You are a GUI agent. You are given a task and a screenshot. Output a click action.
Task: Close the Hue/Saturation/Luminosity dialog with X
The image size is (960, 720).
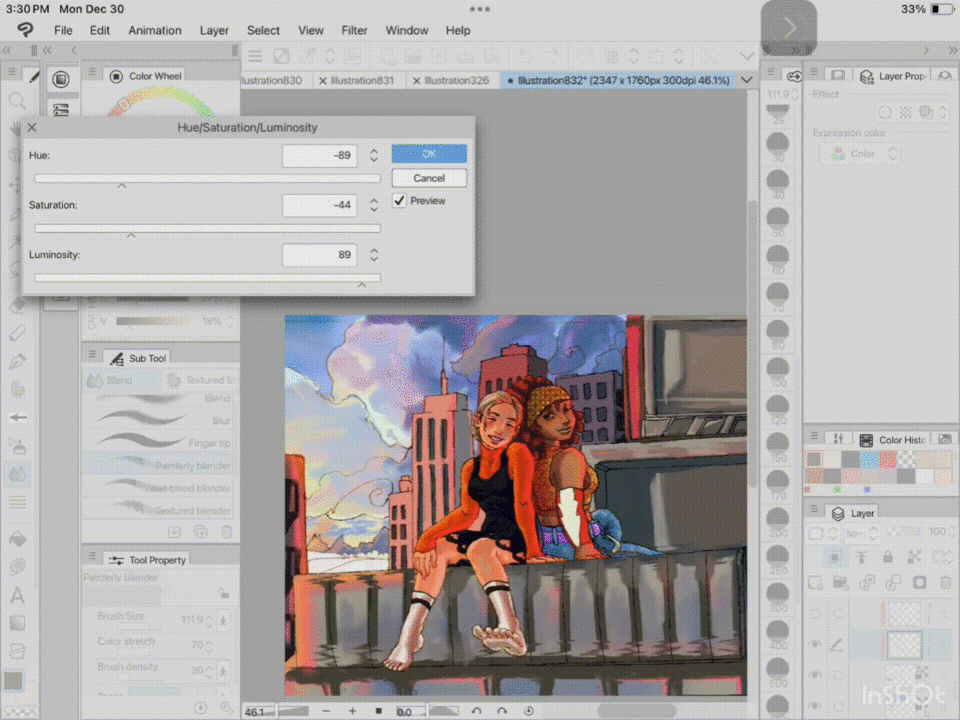(32, 128)
